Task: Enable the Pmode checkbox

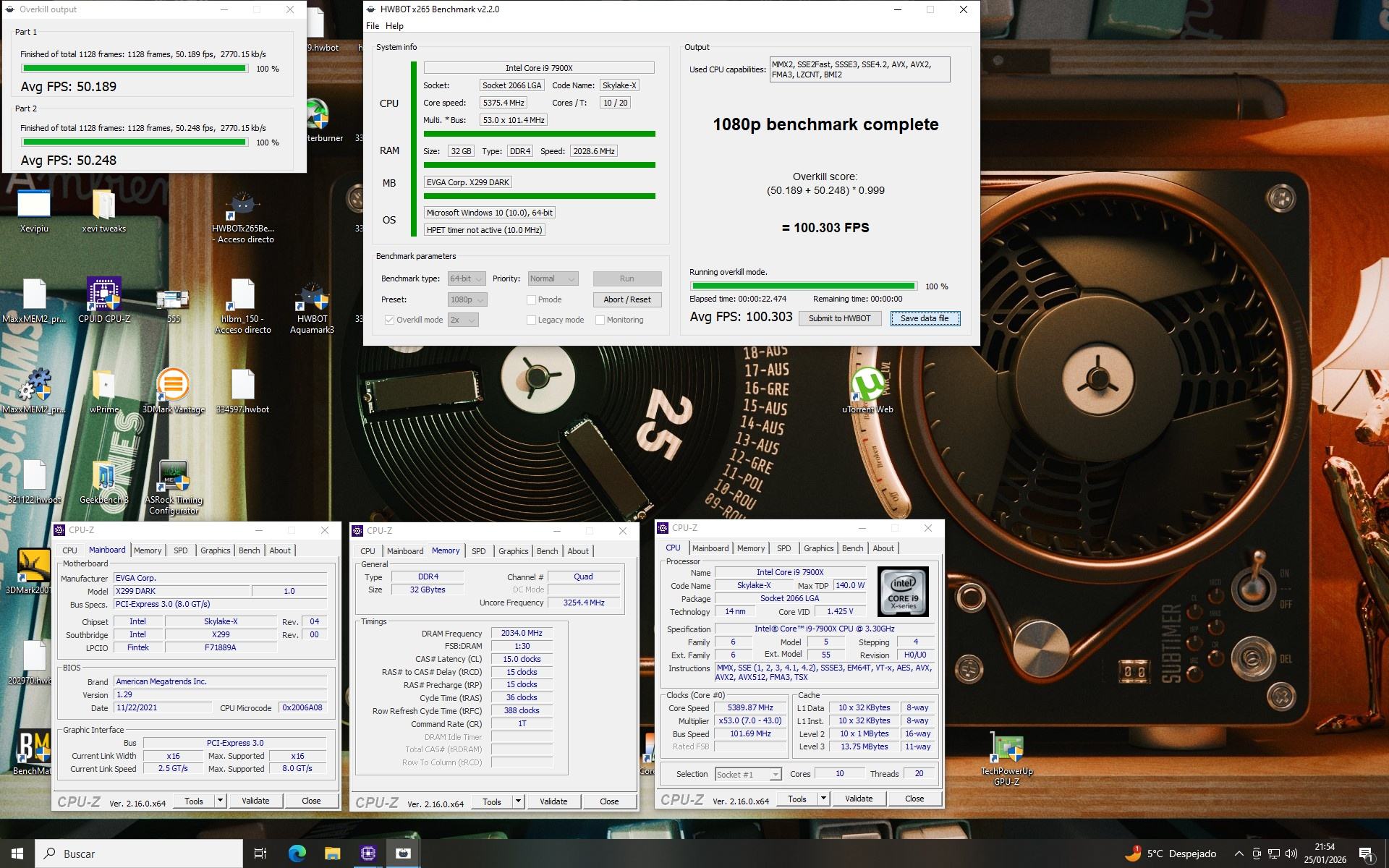Action: pyautogui.click(x=530, y=299)
